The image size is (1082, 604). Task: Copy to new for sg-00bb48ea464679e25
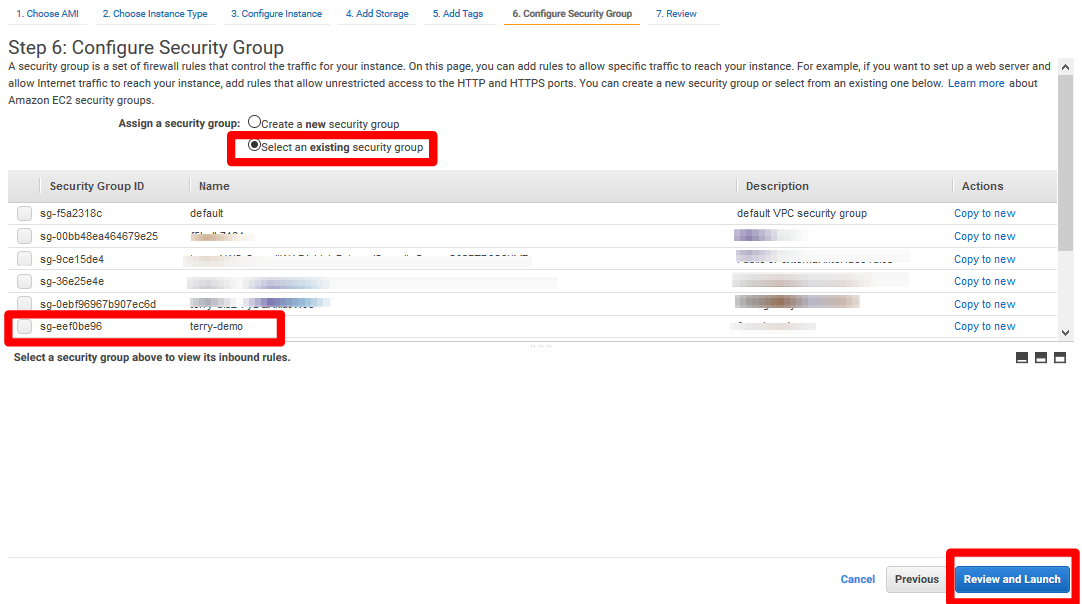click(984, 236)
